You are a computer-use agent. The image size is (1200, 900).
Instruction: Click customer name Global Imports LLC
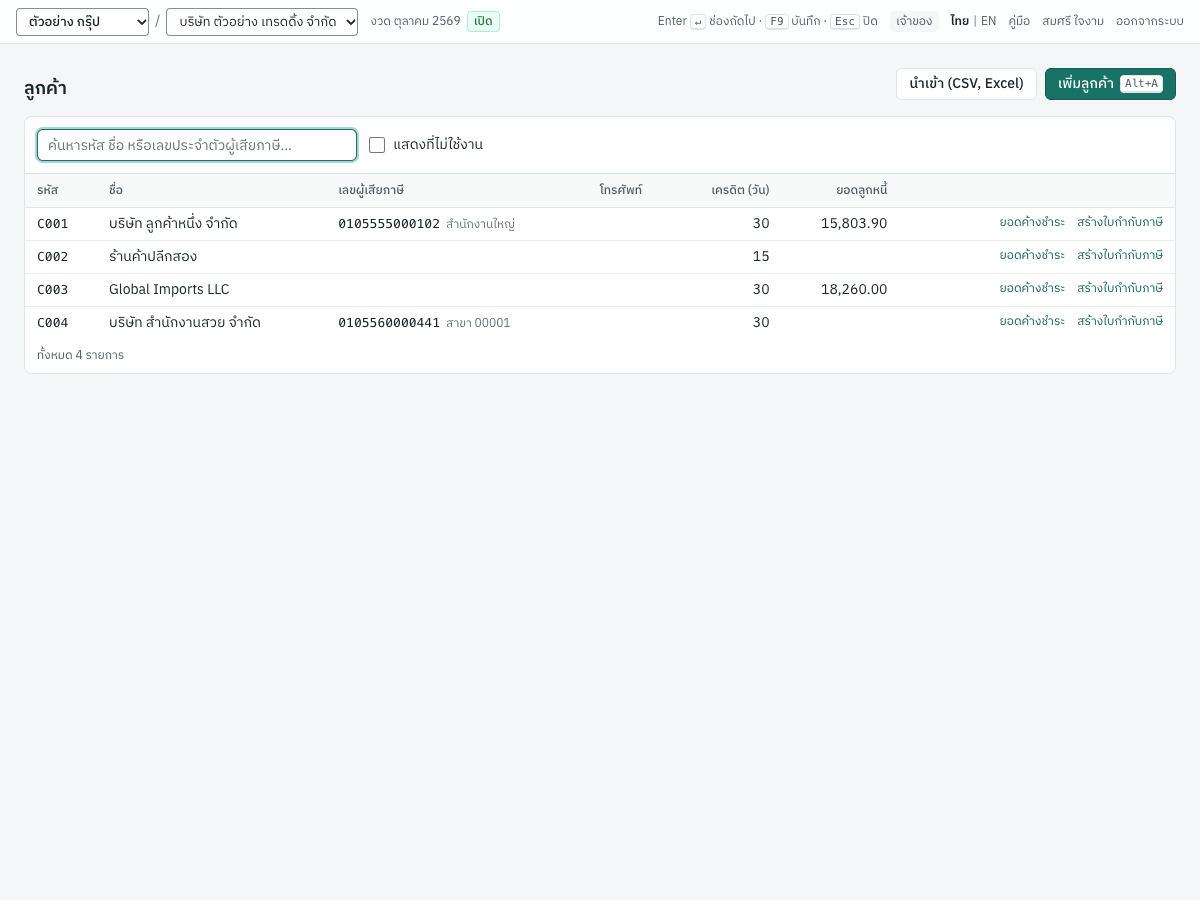[169, 289]
